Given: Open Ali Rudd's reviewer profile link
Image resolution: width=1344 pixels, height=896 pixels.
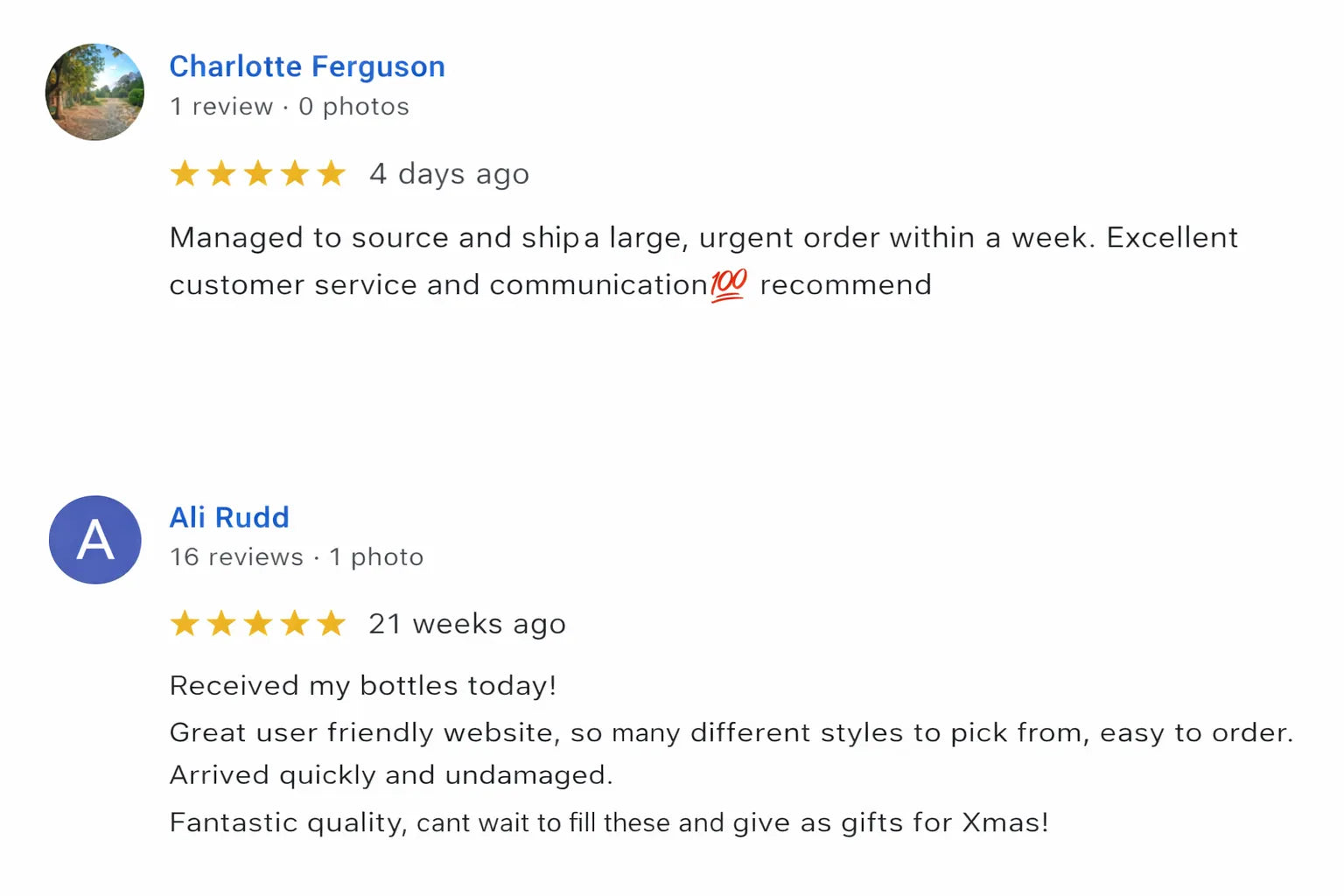Looking at the screenshot, I should click(x=228, y=517).
